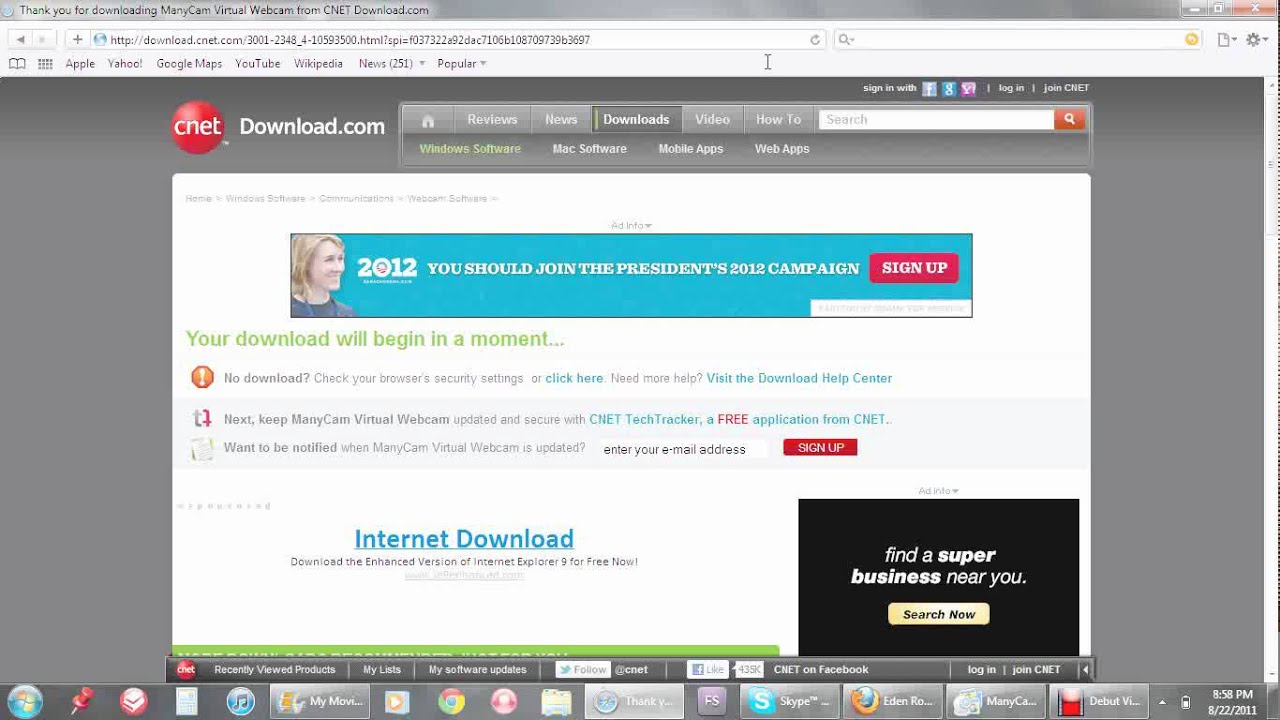Open the Apple bookmark
The image size is (1280, 720).
(80, 63)
